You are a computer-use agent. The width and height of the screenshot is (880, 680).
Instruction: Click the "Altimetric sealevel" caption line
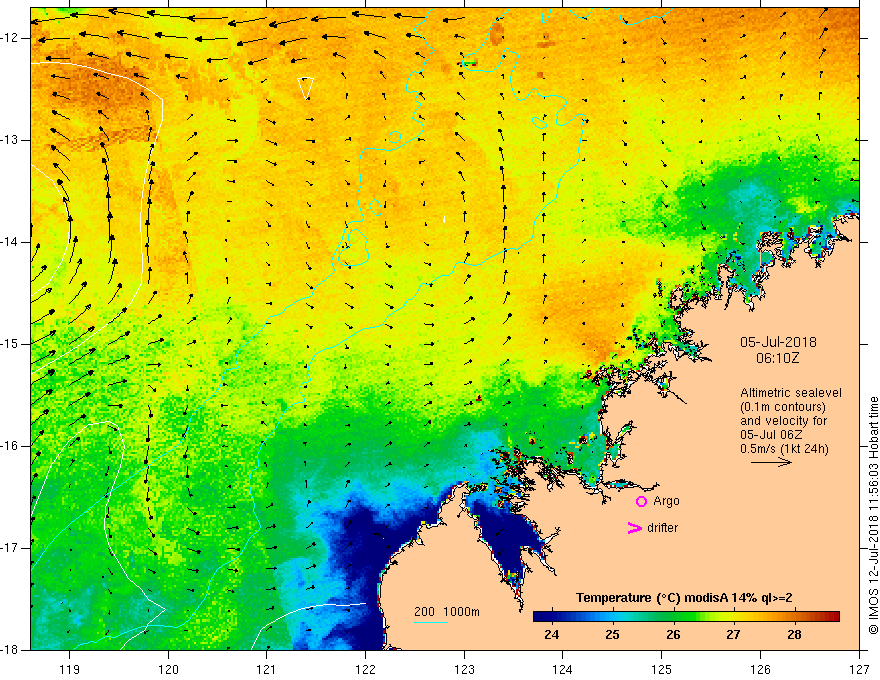tap(791, 393)
